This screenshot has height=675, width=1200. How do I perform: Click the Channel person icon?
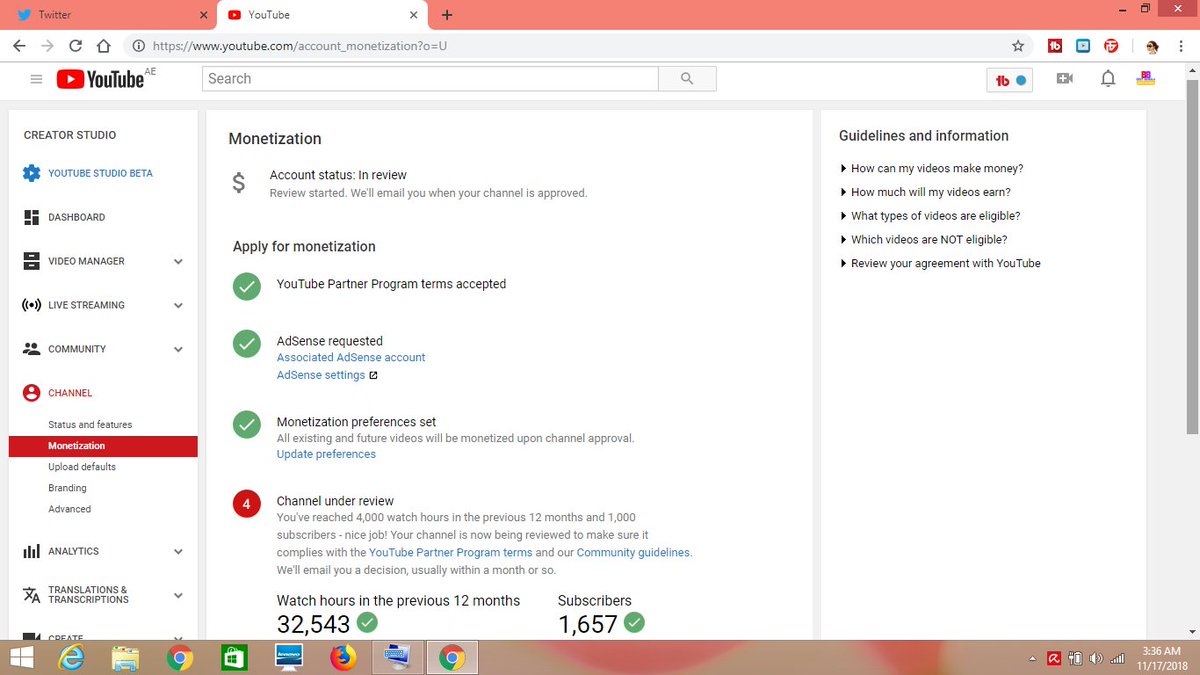pos(31,393)
